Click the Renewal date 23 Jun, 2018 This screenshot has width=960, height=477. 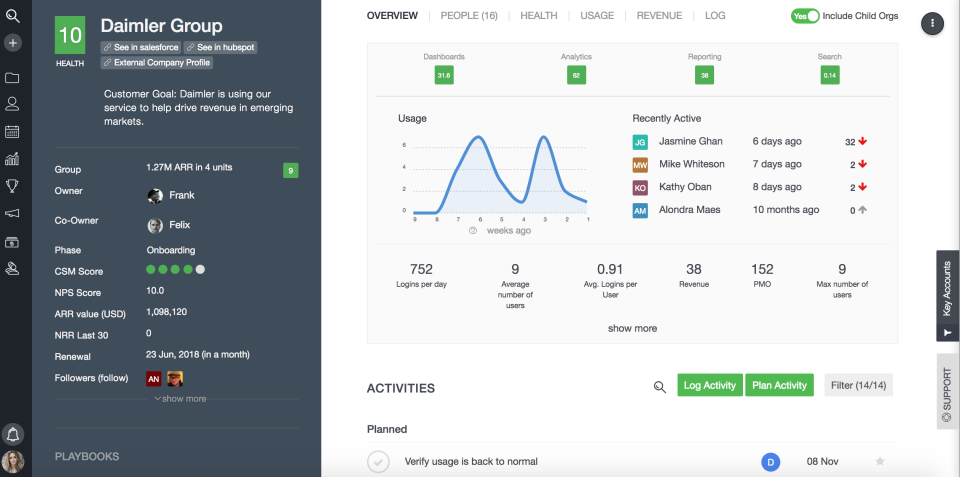click(x=198, y=355)
